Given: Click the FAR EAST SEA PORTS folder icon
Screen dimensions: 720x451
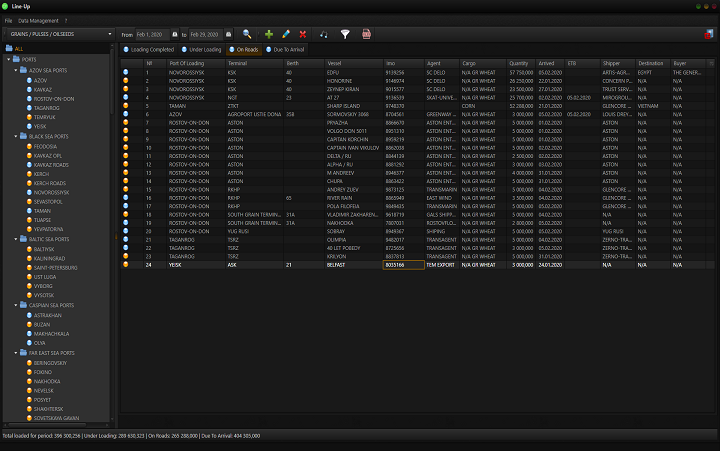Looking at the screenshot, I should [x=23, y=353].
